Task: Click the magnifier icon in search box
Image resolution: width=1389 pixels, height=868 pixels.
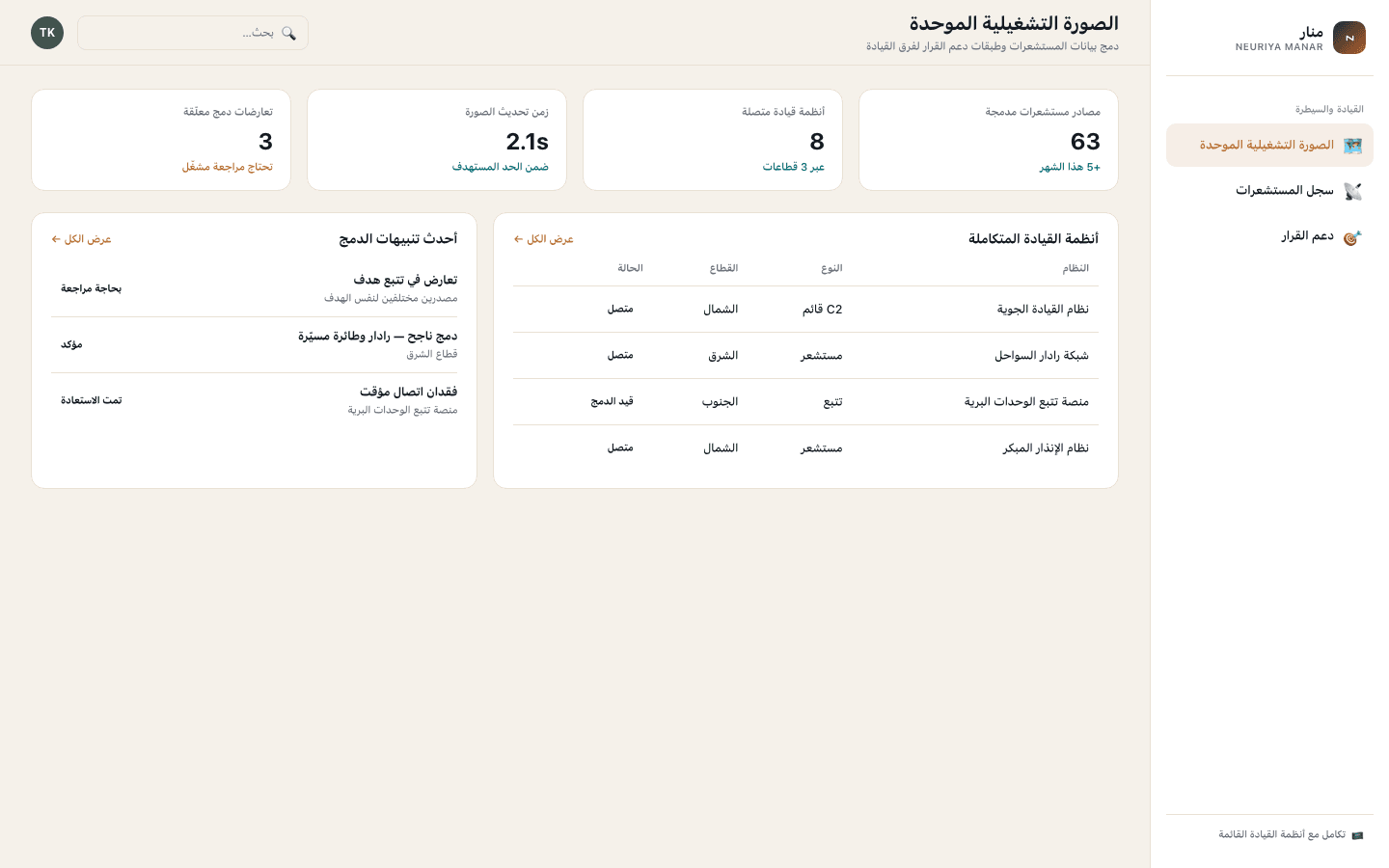Action: click(x=288, y=33)
